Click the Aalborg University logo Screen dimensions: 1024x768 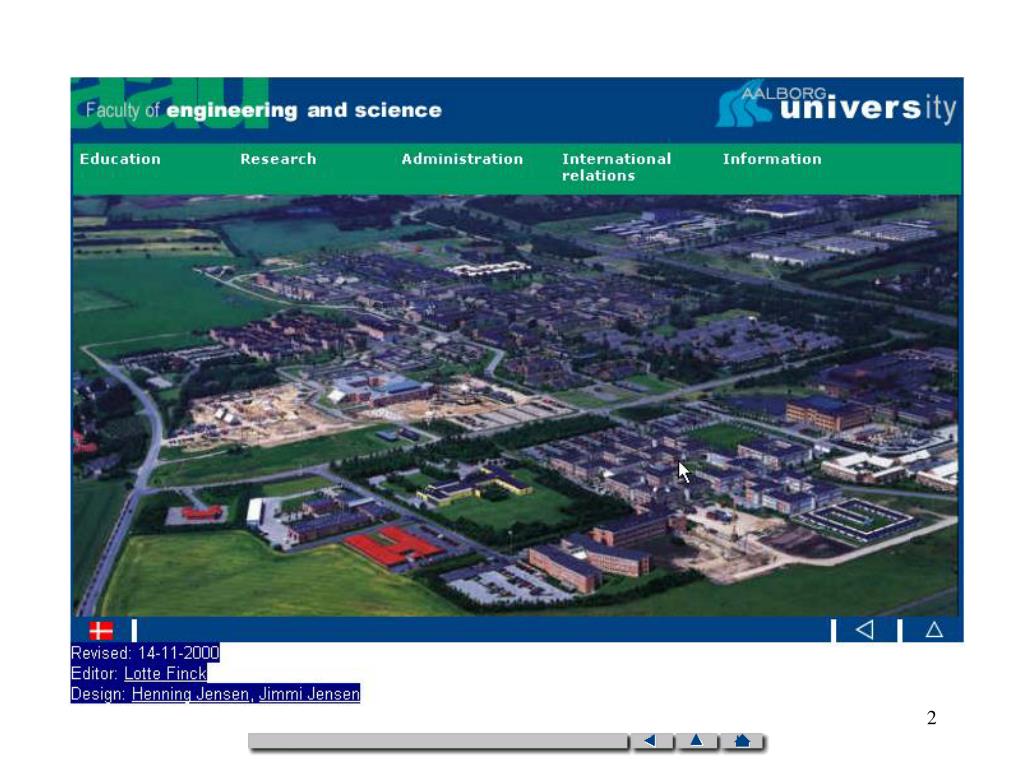pyautogui.click(x=836, y=104)
